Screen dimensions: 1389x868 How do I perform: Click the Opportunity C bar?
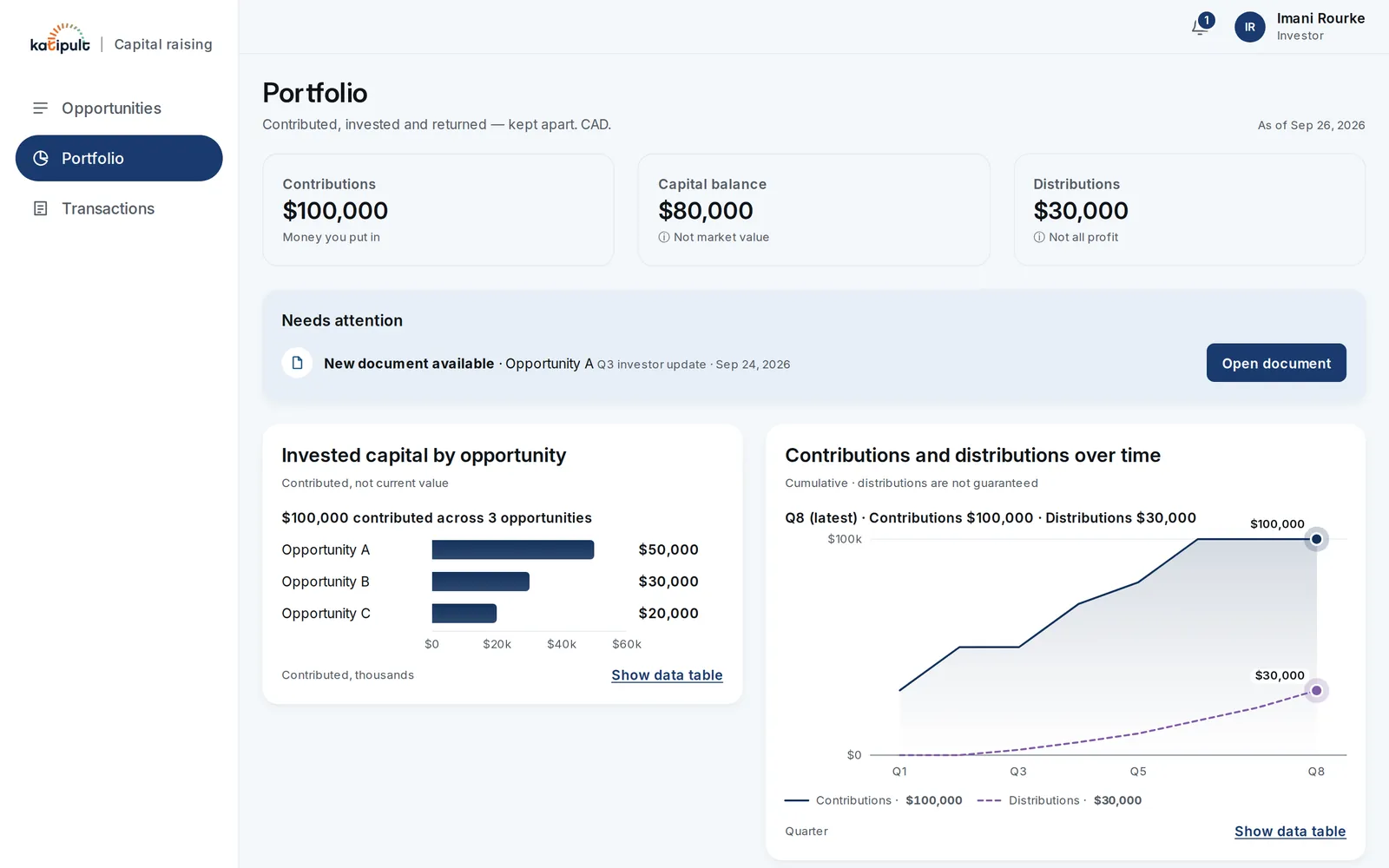coord(464,614)
